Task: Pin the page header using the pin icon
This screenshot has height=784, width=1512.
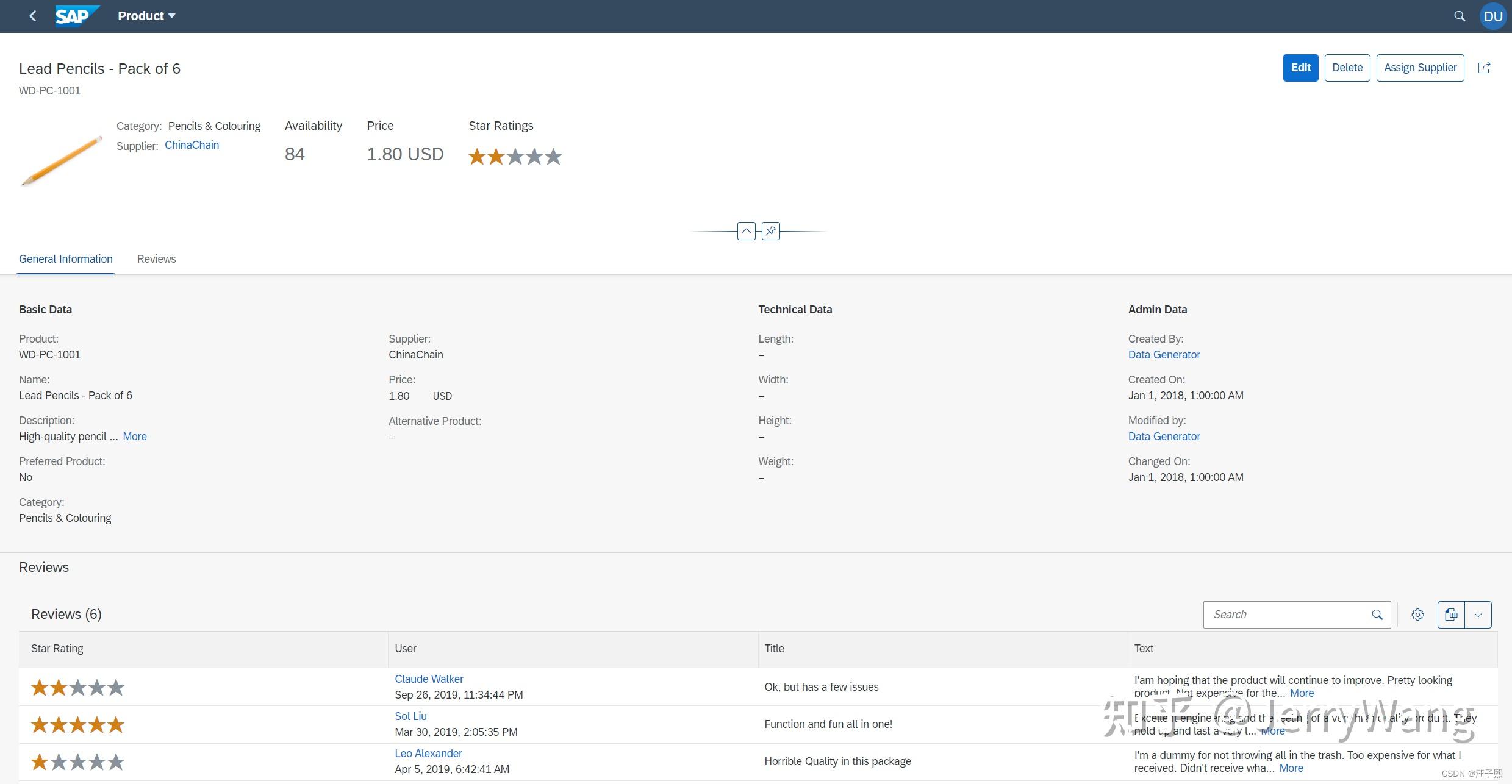Action: 770,231
